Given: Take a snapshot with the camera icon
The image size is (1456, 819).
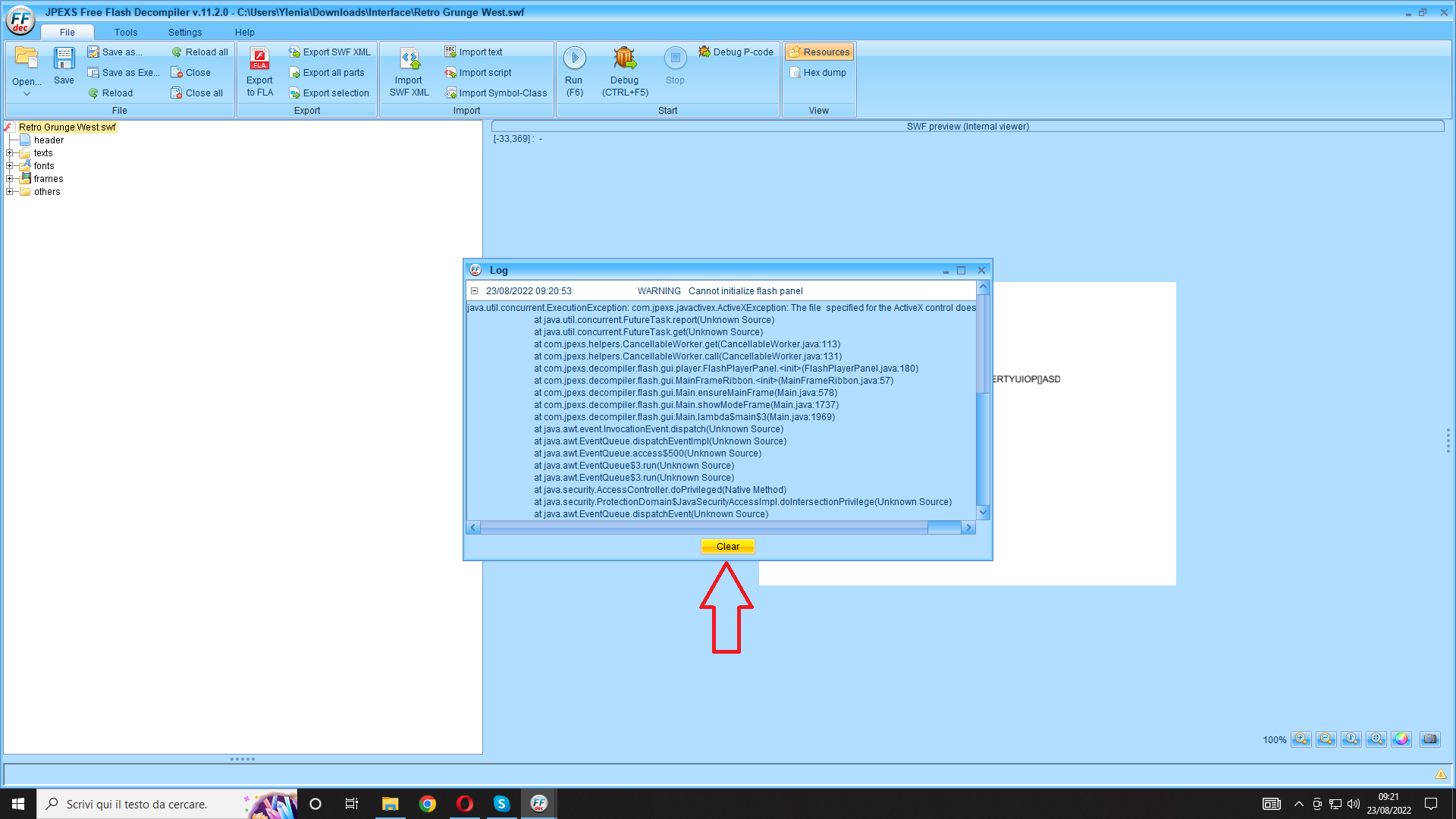Looking at the screenshot, I should tap(1430, 739).
